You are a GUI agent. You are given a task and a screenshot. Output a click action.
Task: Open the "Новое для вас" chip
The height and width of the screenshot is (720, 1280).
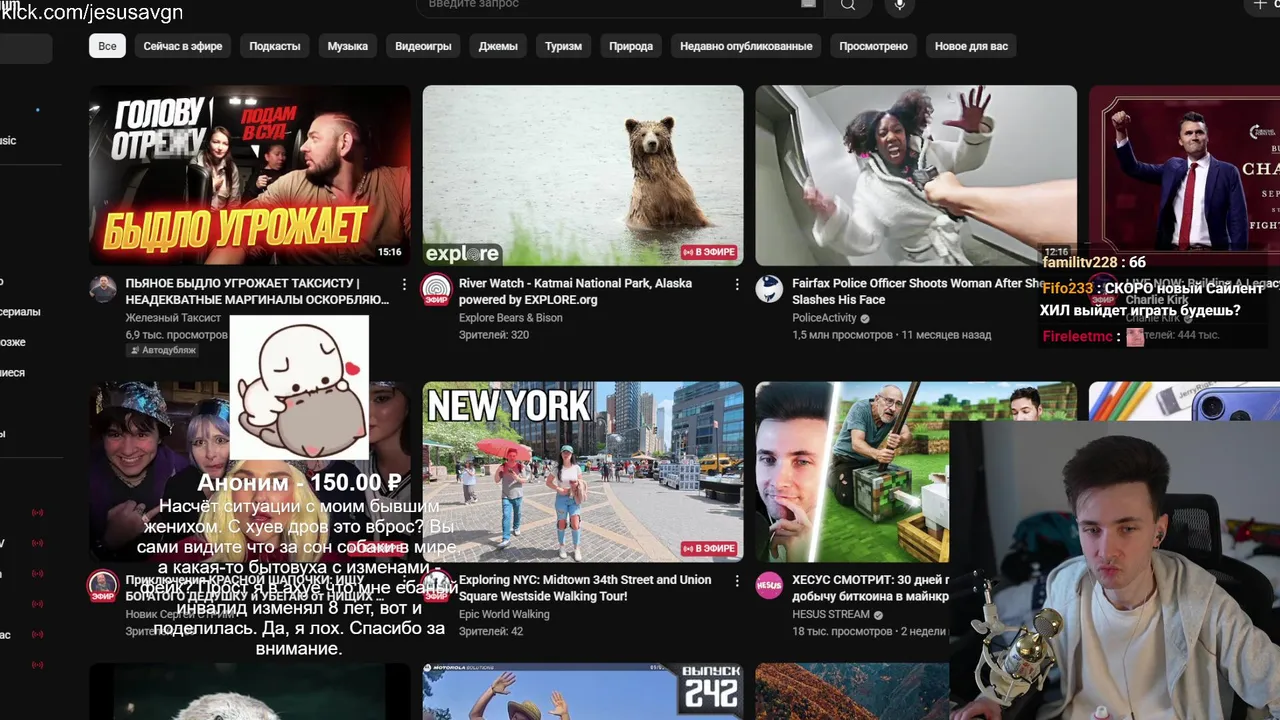(971, 46)
